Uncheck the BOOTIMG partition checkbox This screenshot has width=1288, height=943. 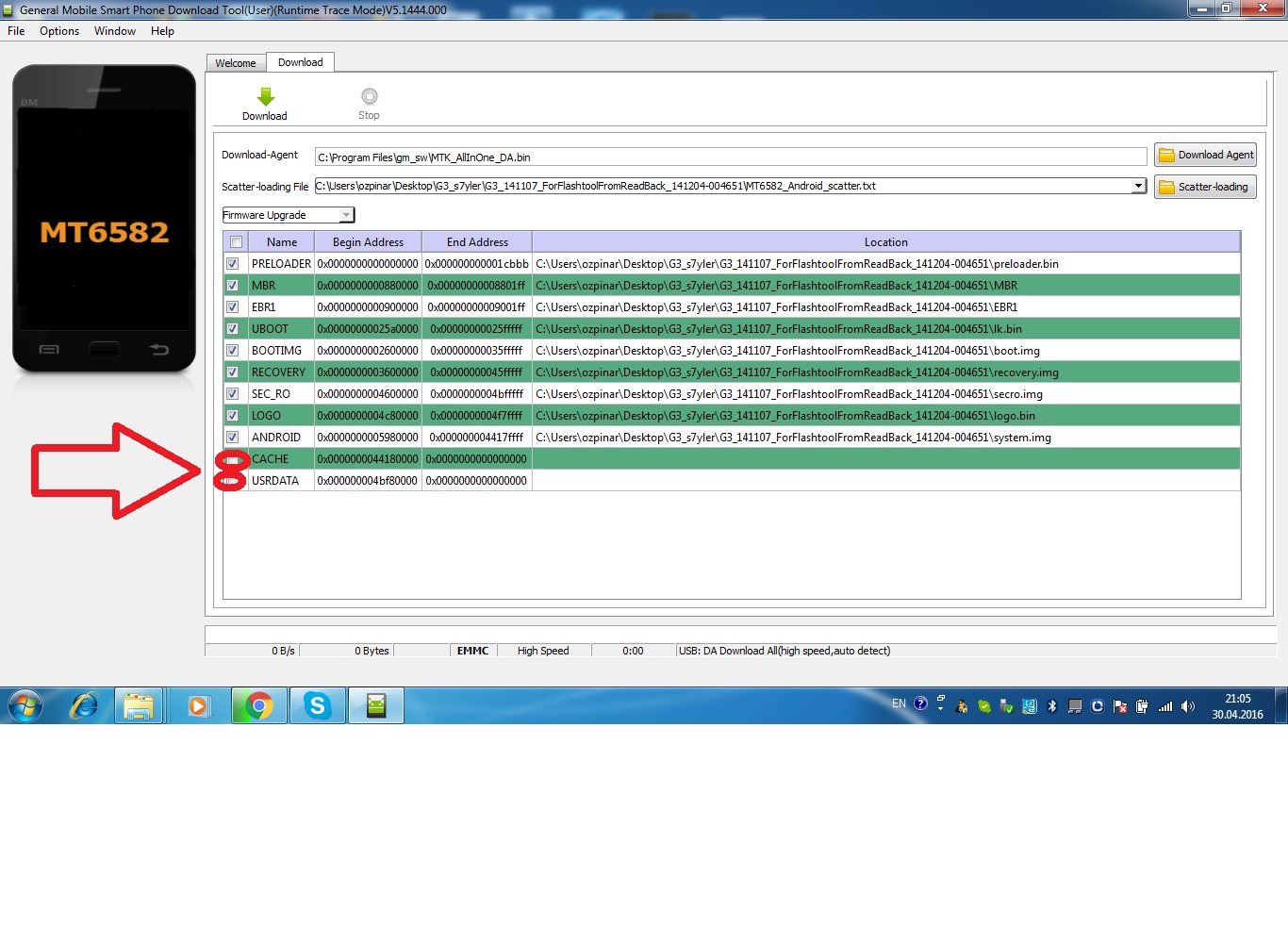(232, 351)
